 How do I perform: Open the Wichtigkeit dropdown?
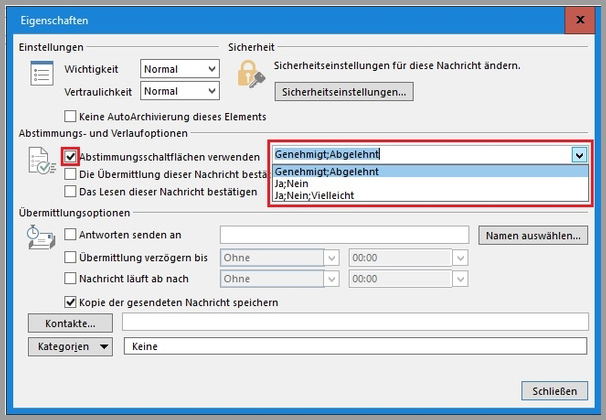210,69
